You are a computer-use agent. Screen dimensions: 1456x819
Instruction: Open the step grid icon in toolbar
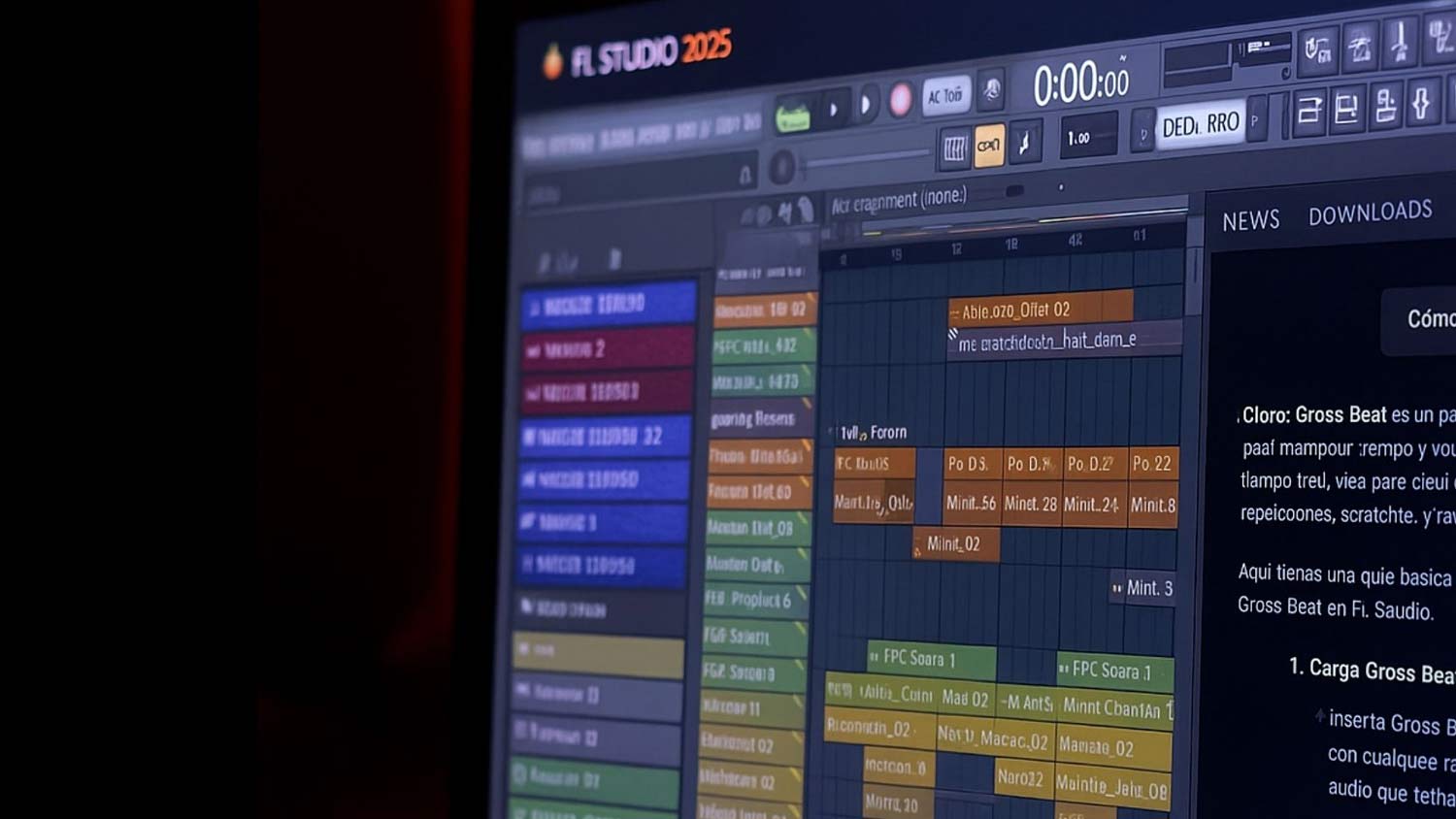[954, 148]
